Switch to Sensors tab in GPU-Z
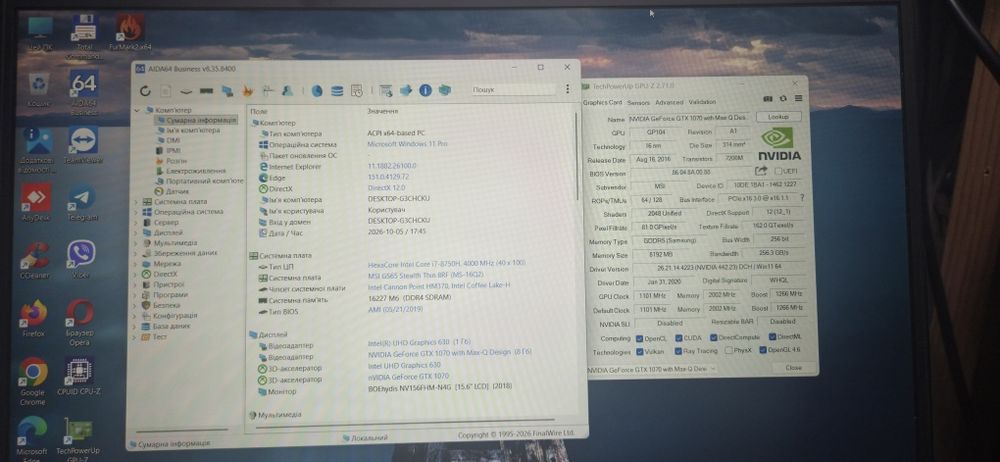Image resolution: width=1000 pixels, height=462 pixels. pyautogui.click(x=638, y=102)
